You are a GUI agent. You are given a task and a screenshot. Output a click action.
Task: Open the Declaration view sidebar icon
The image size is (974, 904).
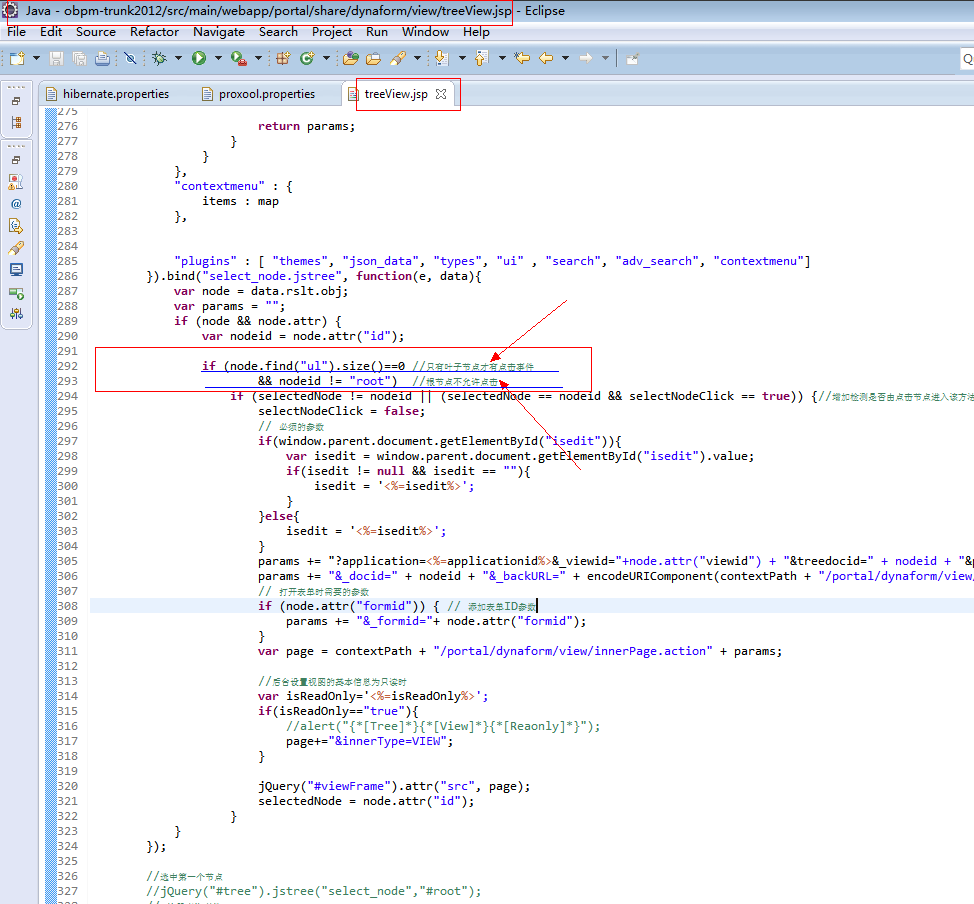click(16, 226)
